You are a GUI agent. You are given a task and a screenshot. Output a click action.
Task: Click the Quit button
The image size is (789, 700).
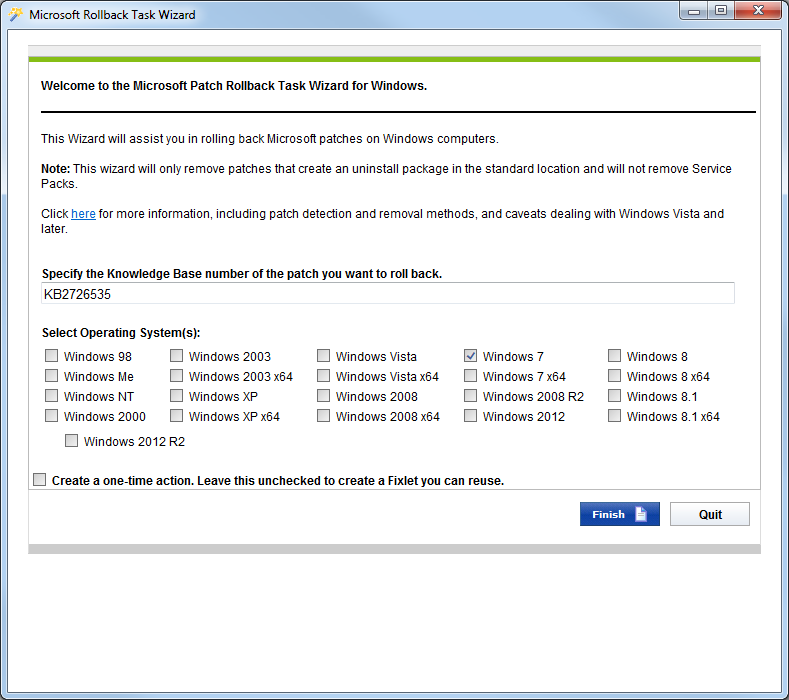pyautogui.click(x=709, y=514)
